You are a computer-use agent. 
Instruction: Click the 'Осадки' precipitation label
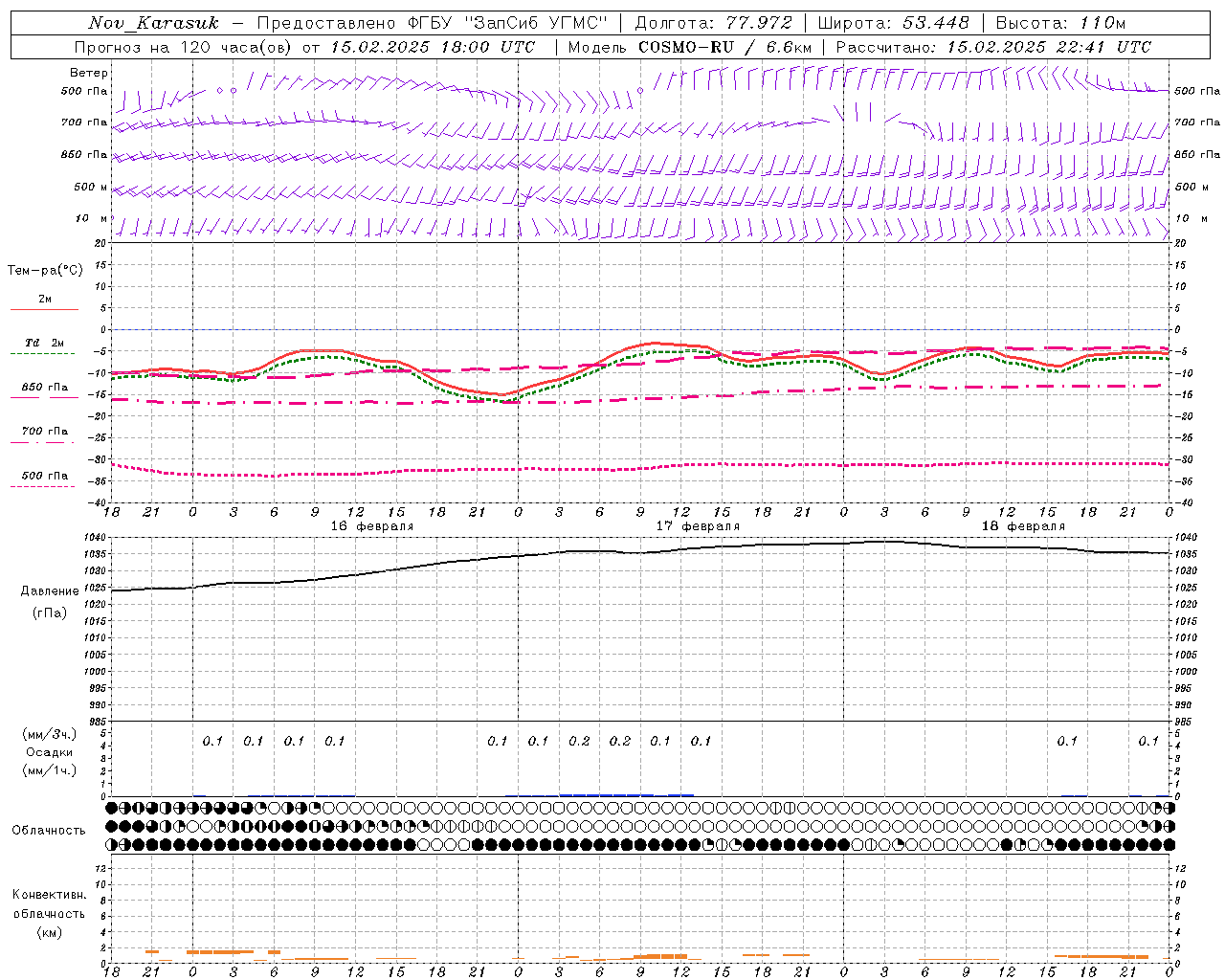[50, 752]
